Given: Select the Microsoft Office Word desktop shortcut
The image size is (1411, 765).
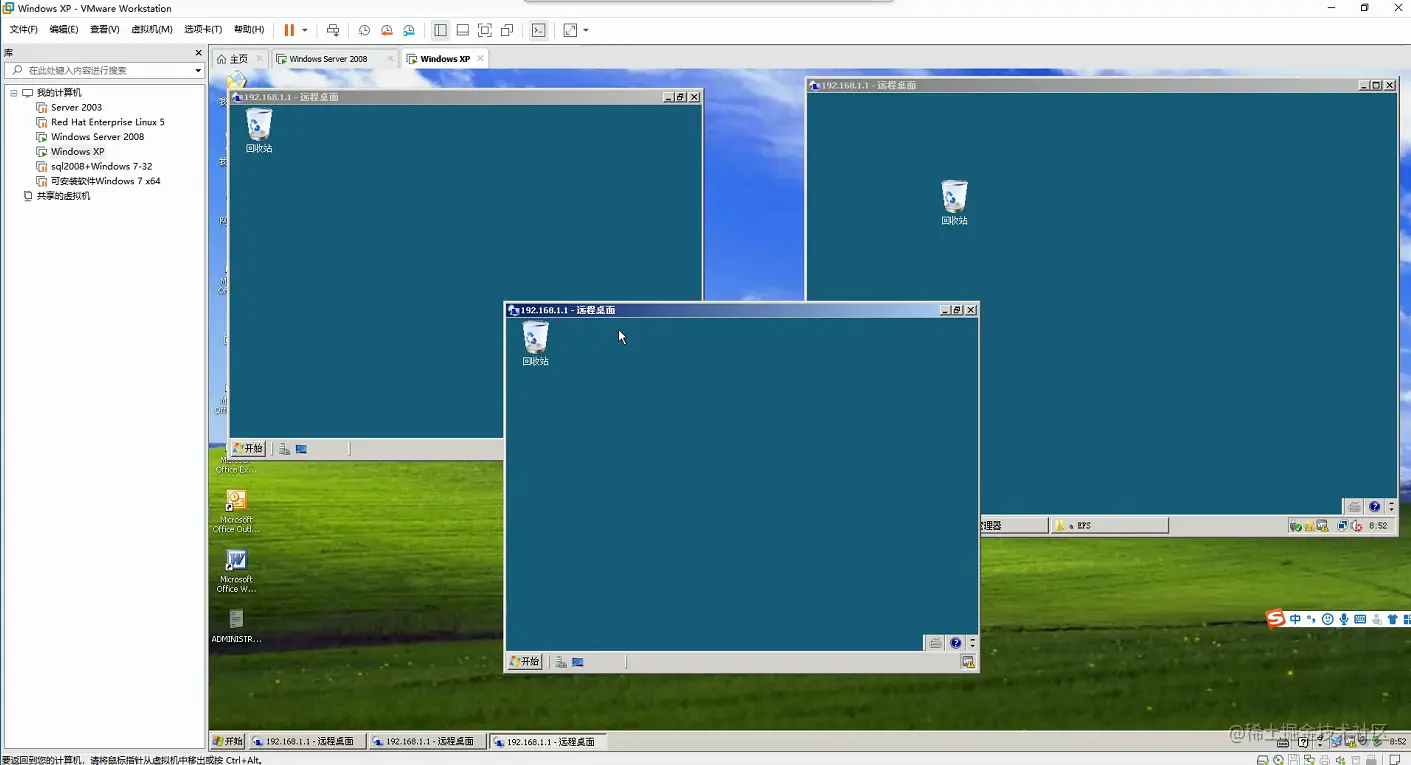Looking at the screenshot, I should click(x=236, y=571).
